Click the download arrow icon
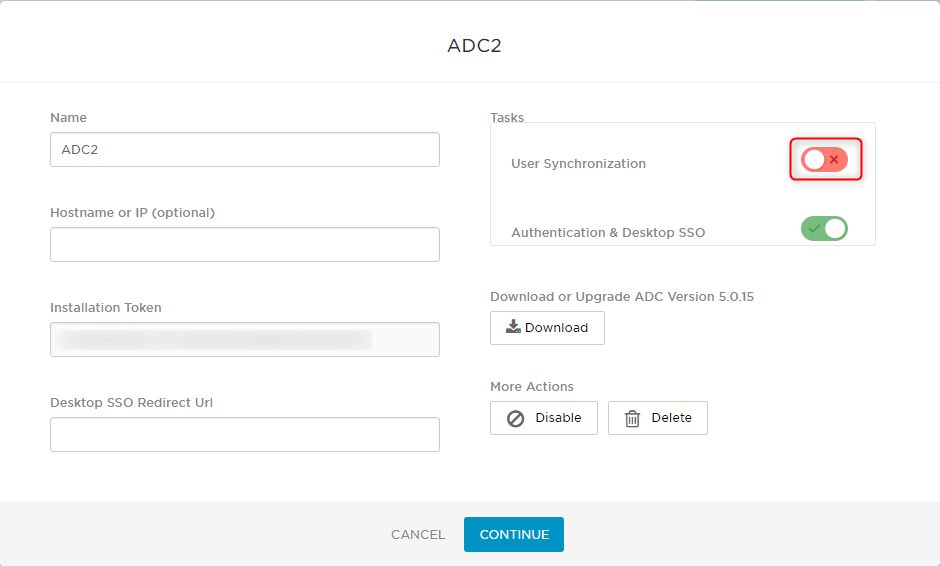The height and width of the screenshot is (566, 940). (x=513, y=326)
